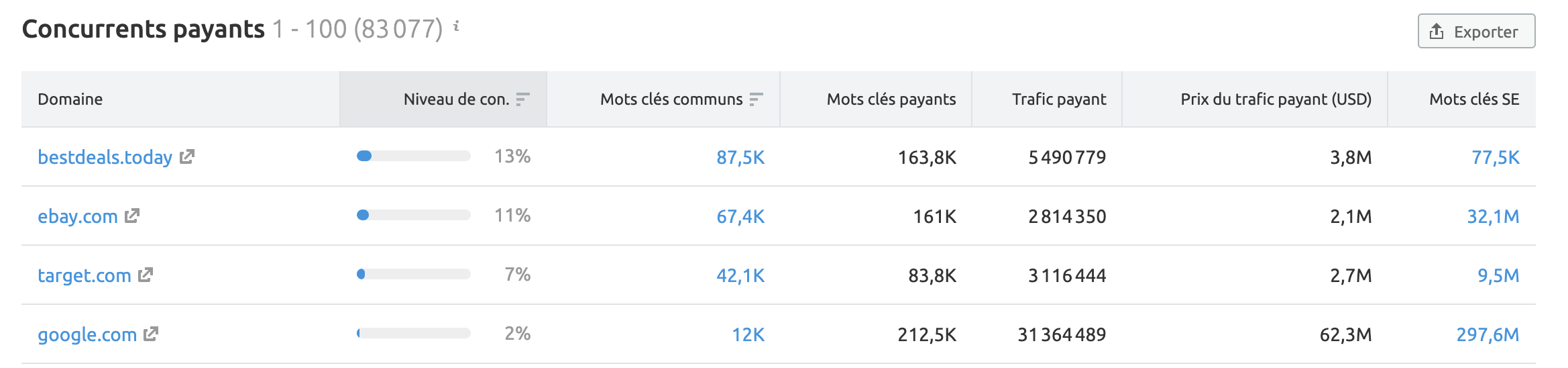Image resolution: width=1568 pixels, height=368 pixels.
Task: Click the Exporter button
Action: pyautogui.click(x=1476, y=32)
